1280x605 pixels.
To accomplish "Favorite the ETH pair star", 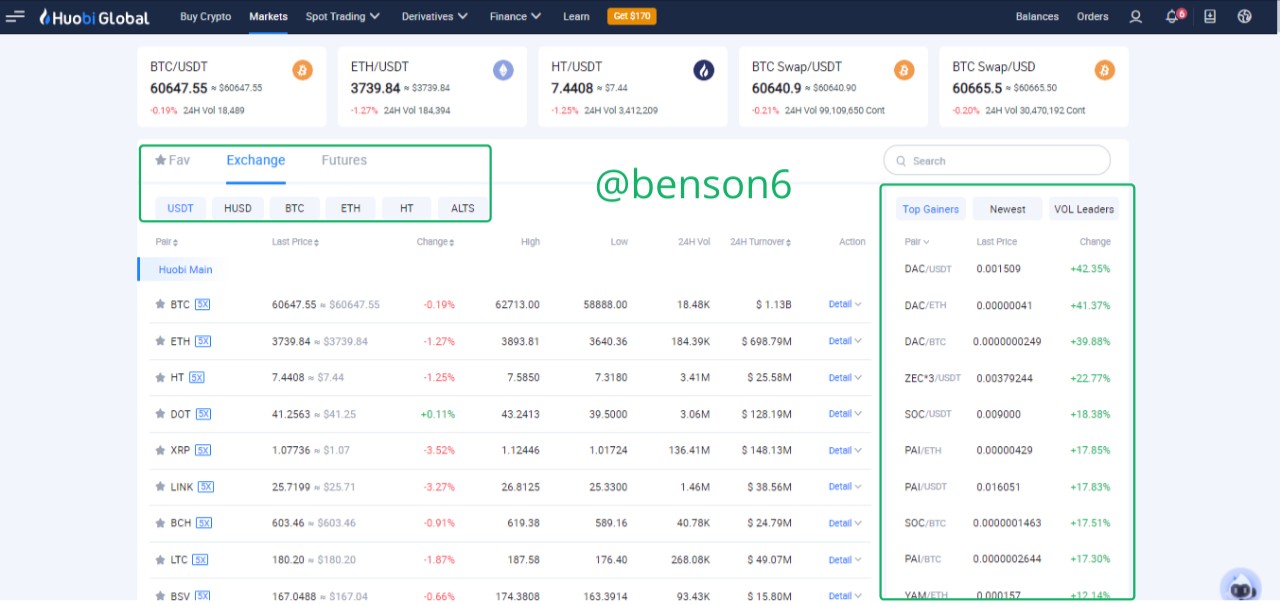I will (160, 341).
